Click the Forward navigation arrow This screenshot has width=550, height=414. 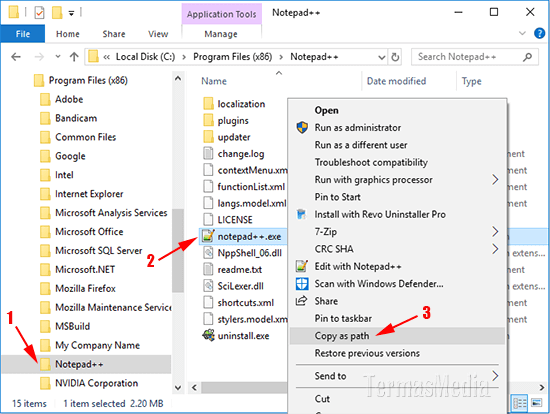point(39,57)
